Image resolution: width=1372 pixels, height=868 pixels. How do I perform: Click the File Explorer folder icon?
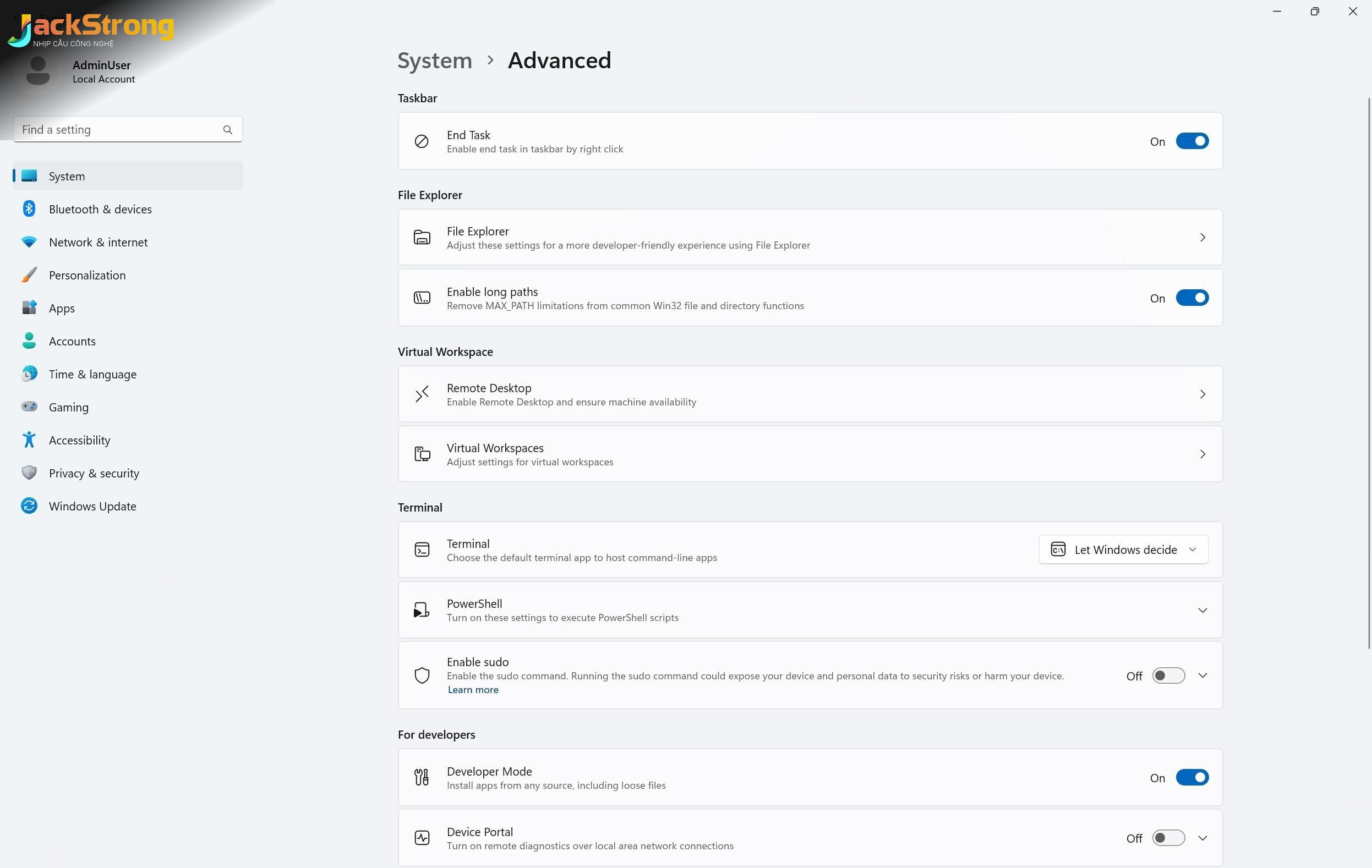422,238
